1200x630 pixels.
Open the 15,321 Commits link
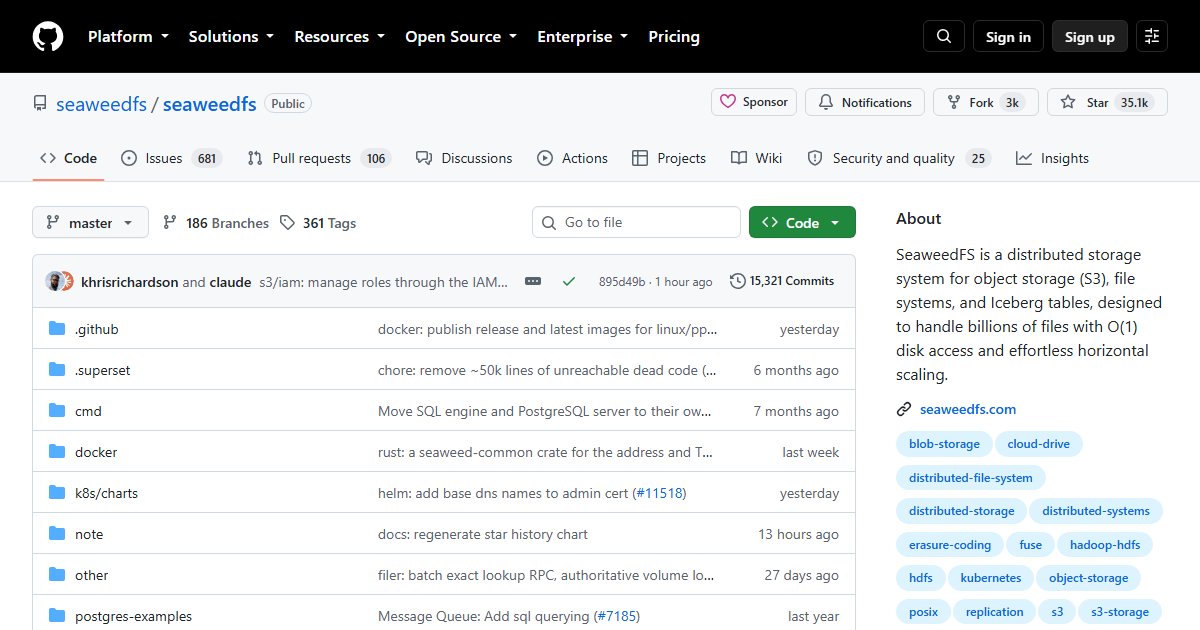click(782, 281)
